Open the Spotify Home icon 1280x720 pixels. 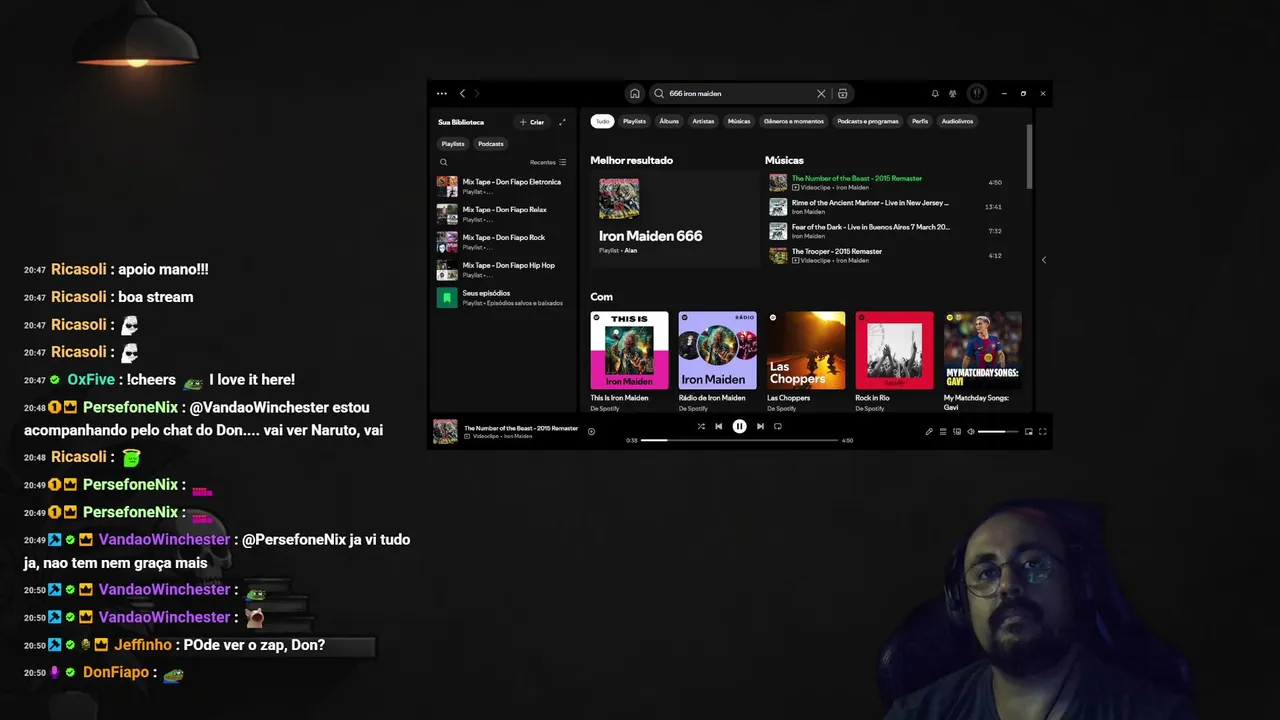pyautogui.click(x=634, y=93)
